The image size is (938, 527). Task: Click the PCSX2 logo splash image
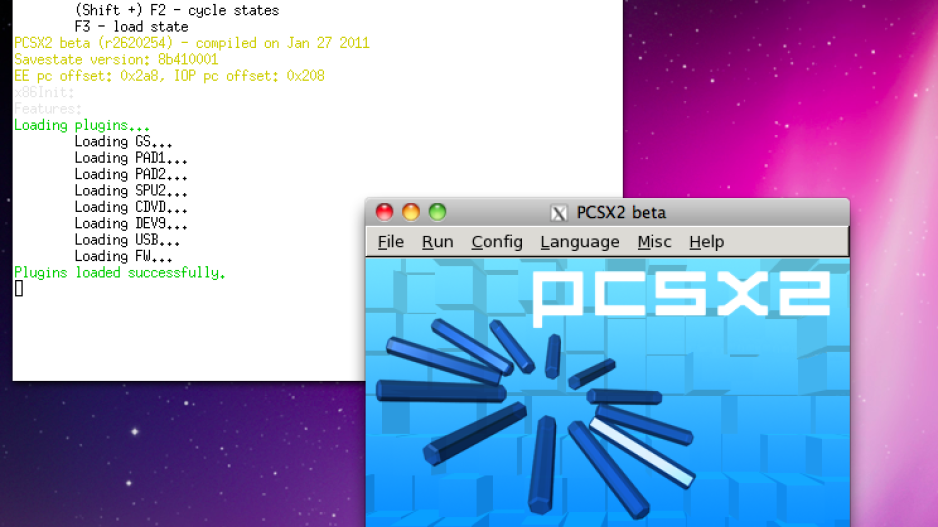pos(607,392)
